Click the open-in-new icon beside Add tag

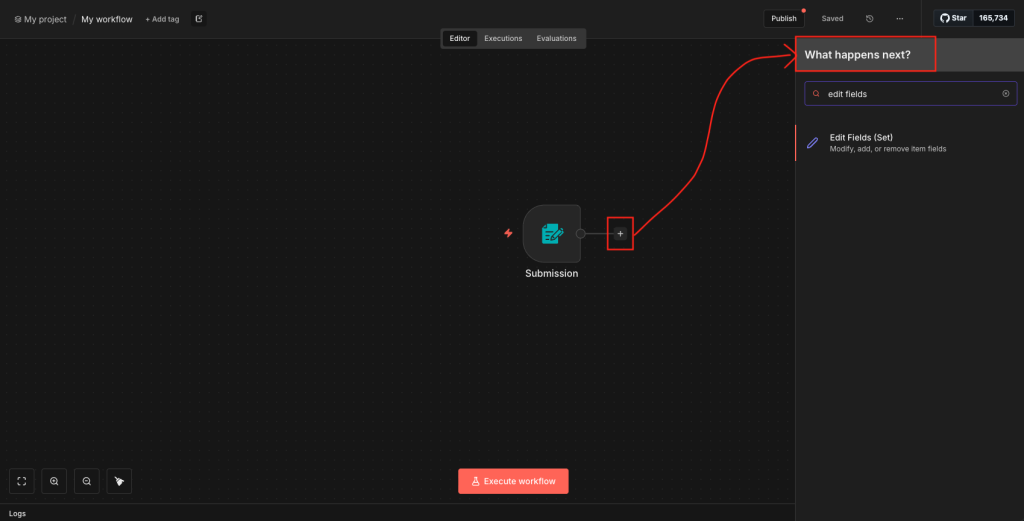[x=198, y=18]
